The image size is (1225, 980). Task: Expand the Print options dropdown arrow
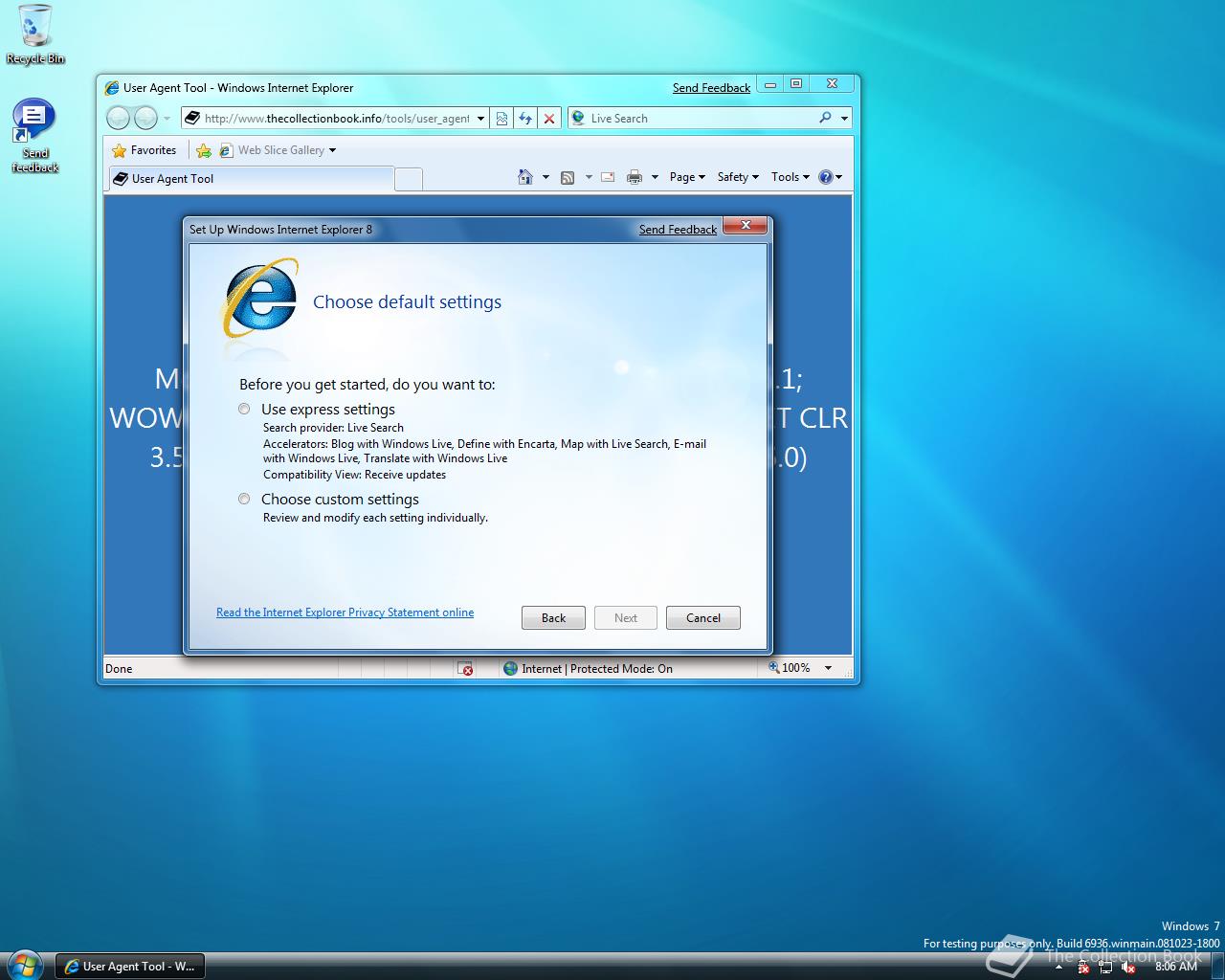click(655, 177)
